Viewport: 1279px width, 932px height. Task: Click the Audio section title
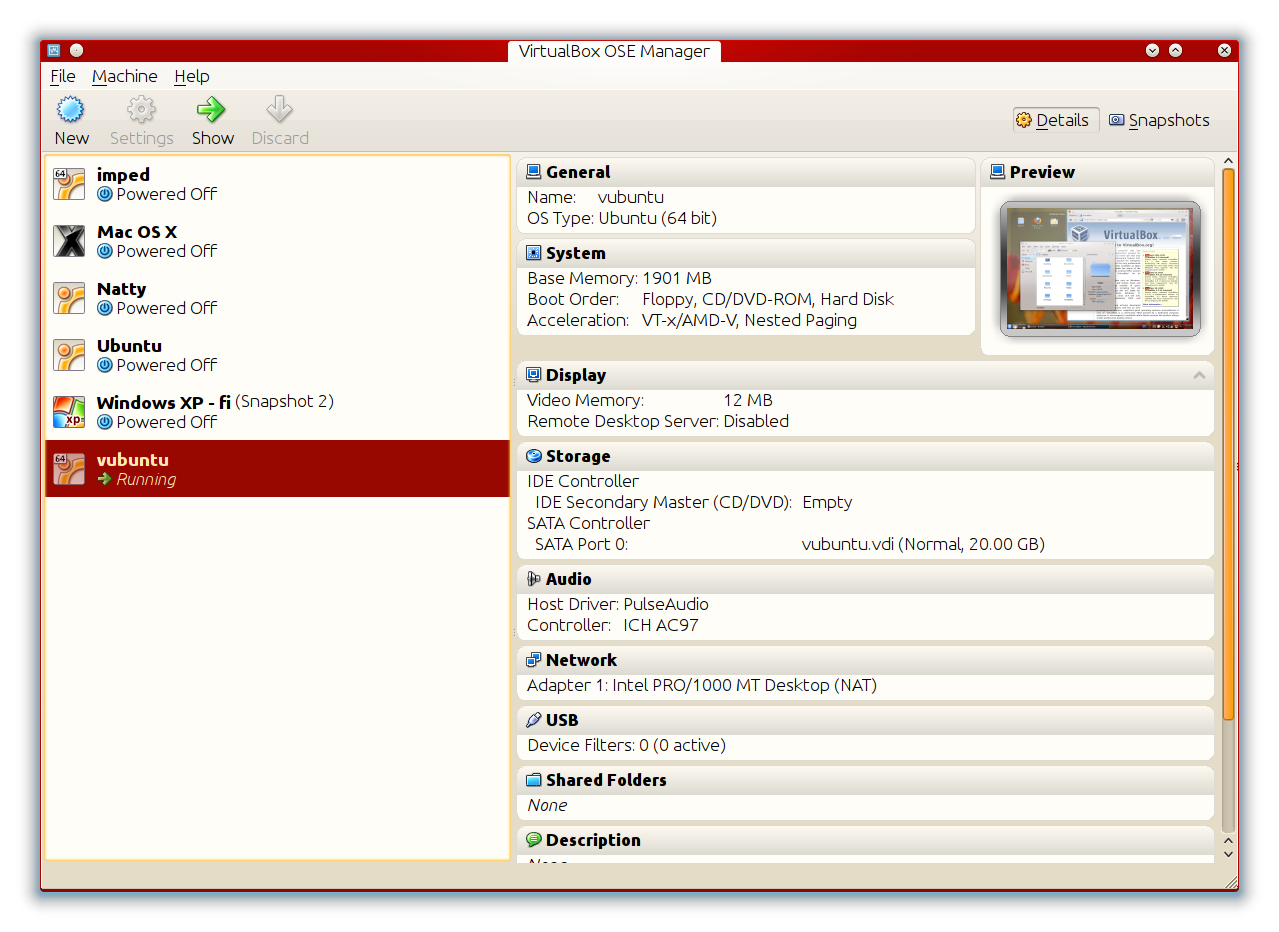coord(569,579)
